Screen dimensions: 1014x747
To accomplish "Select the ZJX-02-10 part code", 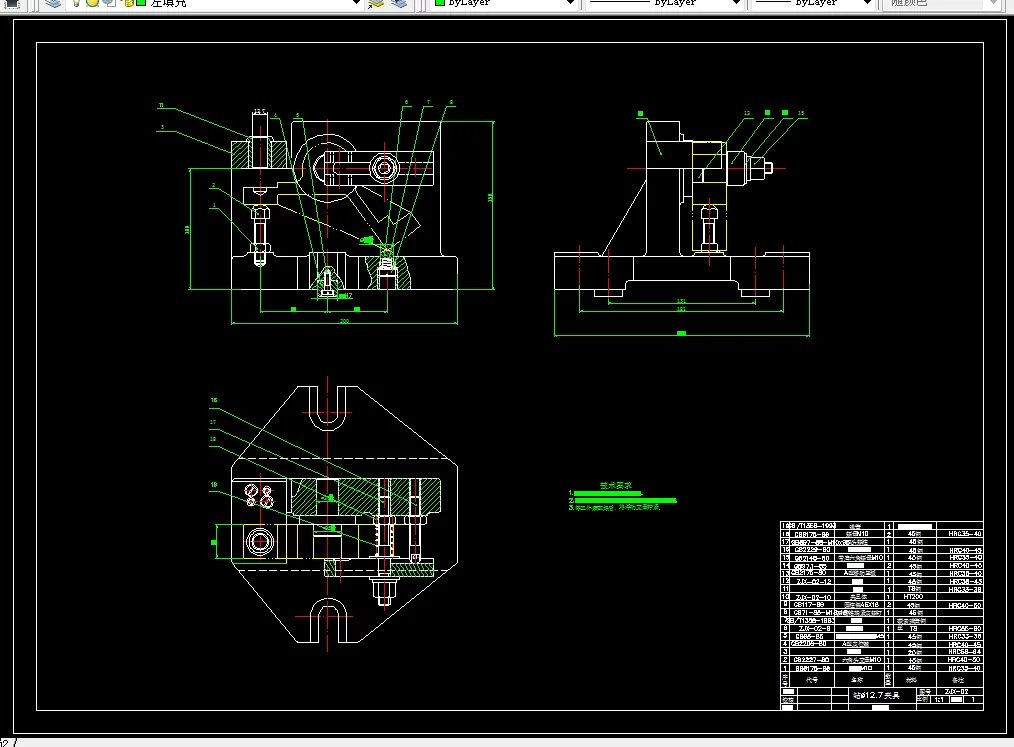I will pos(813,598).
